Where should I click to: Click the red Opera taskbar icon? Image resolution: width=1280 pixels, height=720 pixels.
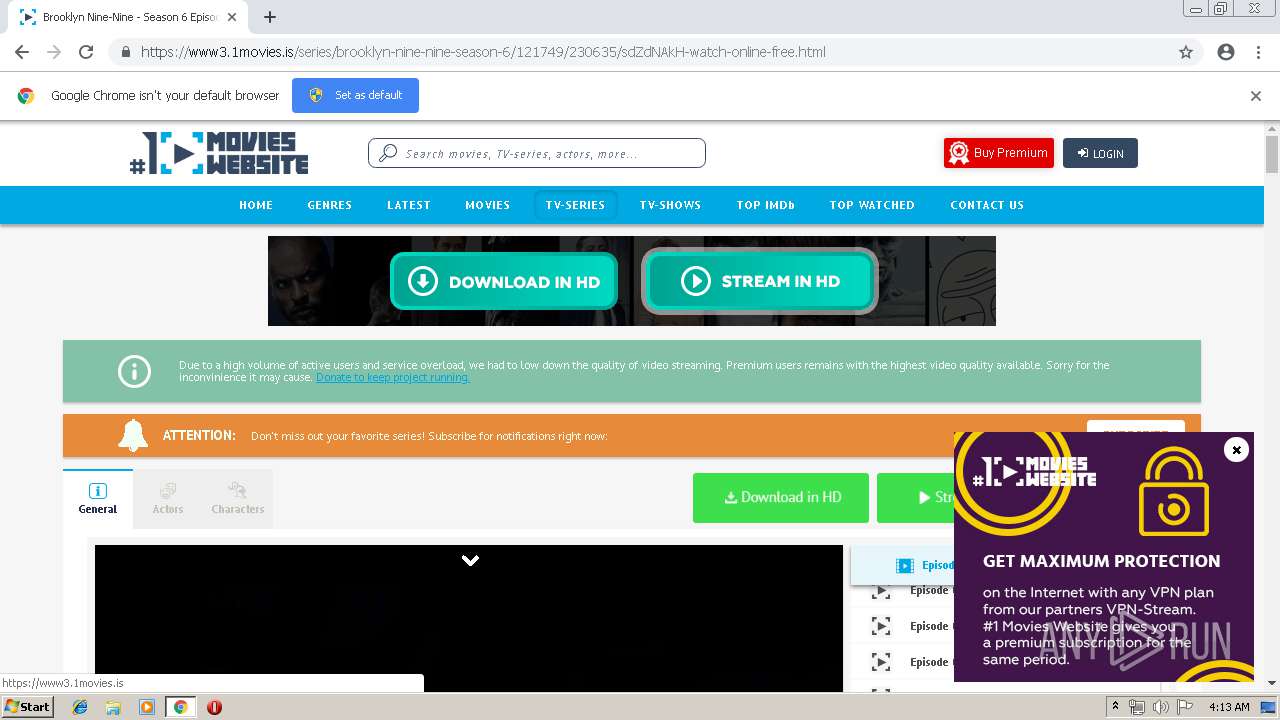click(214, 707)
